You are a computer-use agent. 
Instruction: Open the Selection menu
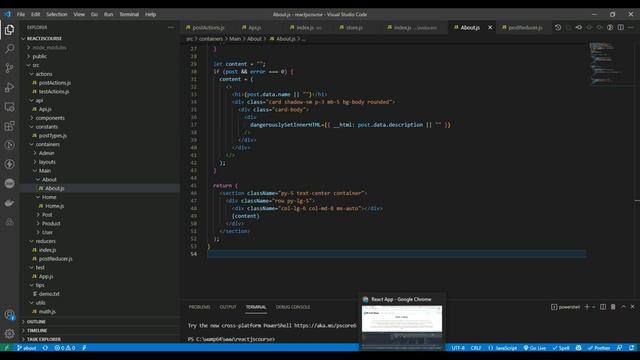56,14
